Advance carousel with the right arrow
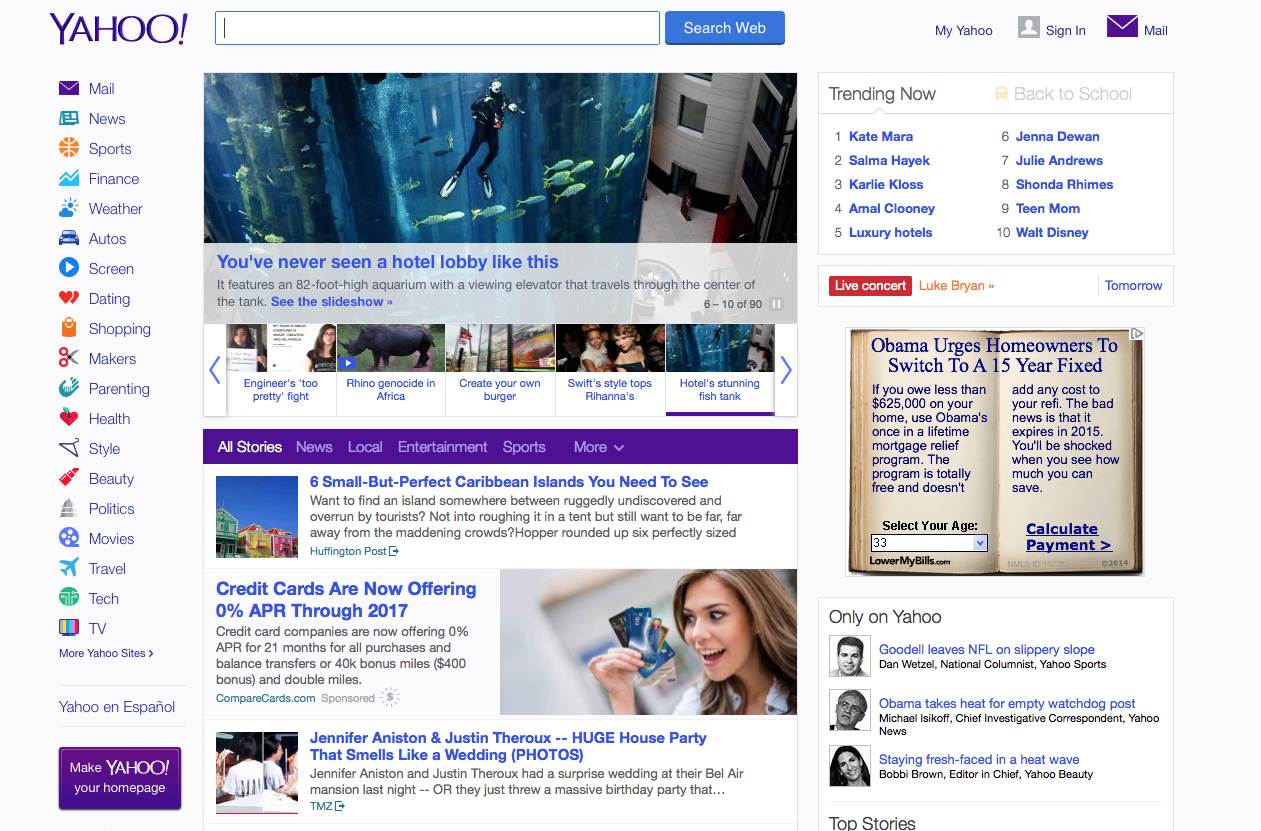The image size is (1261, 831). [x=786, y=370]
